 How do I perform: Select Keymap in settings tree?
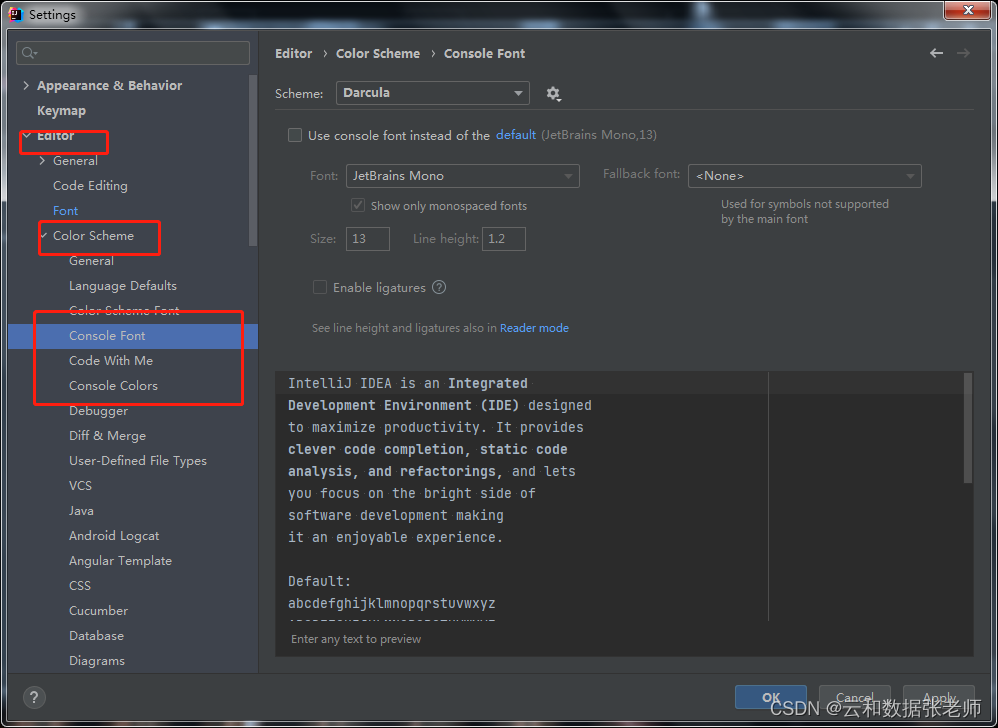pyautogui.click(x=61, y=111)
